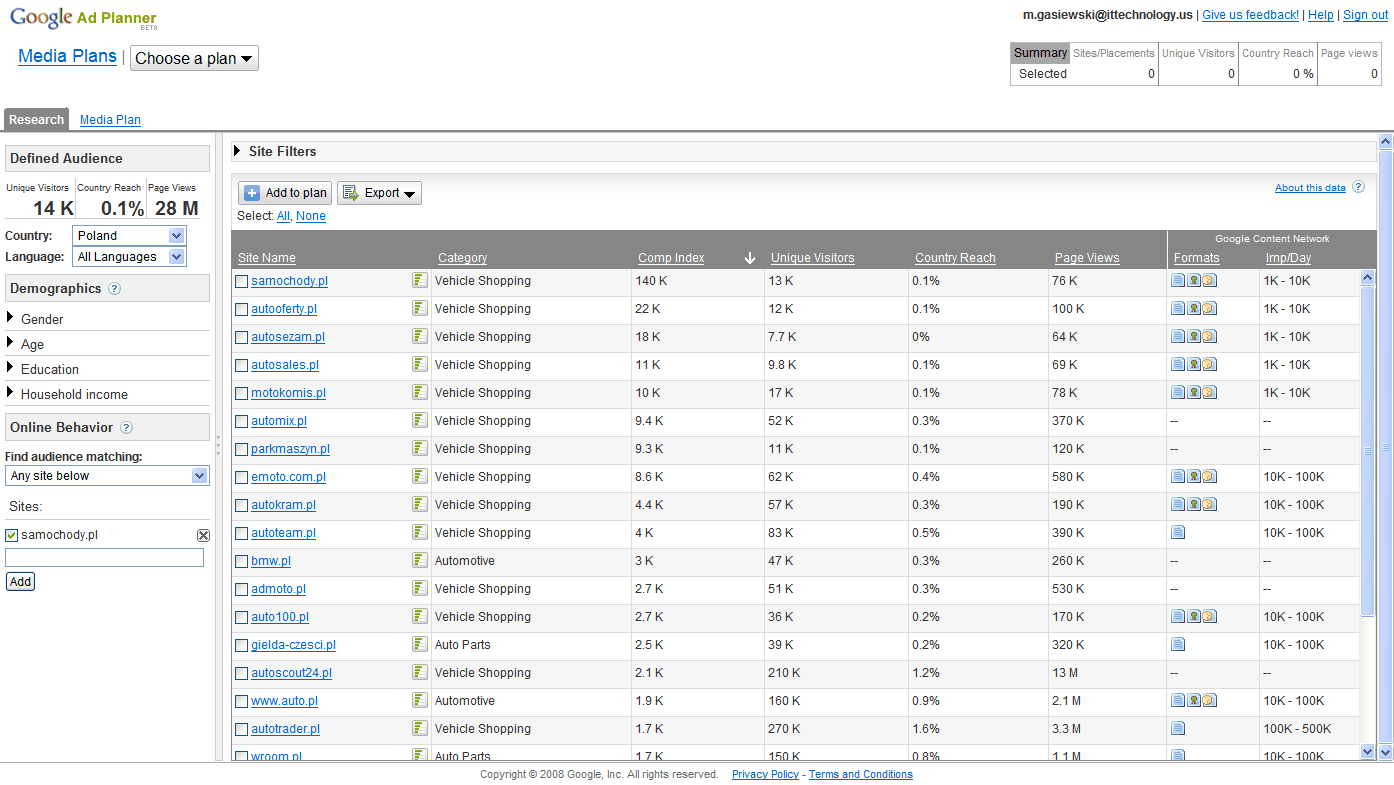Sort table by Unique Visitors column
Screen dimensions: 1394x785
(x=812, y=258)
